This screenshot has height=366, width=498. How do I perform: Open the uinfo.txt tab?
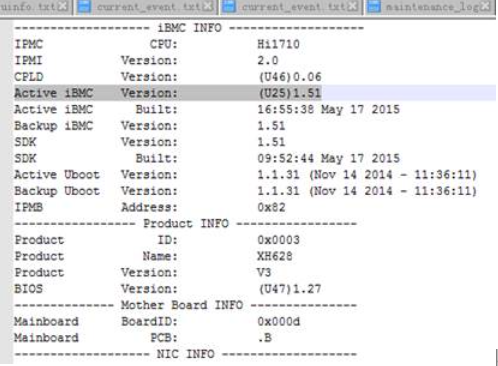35,7
